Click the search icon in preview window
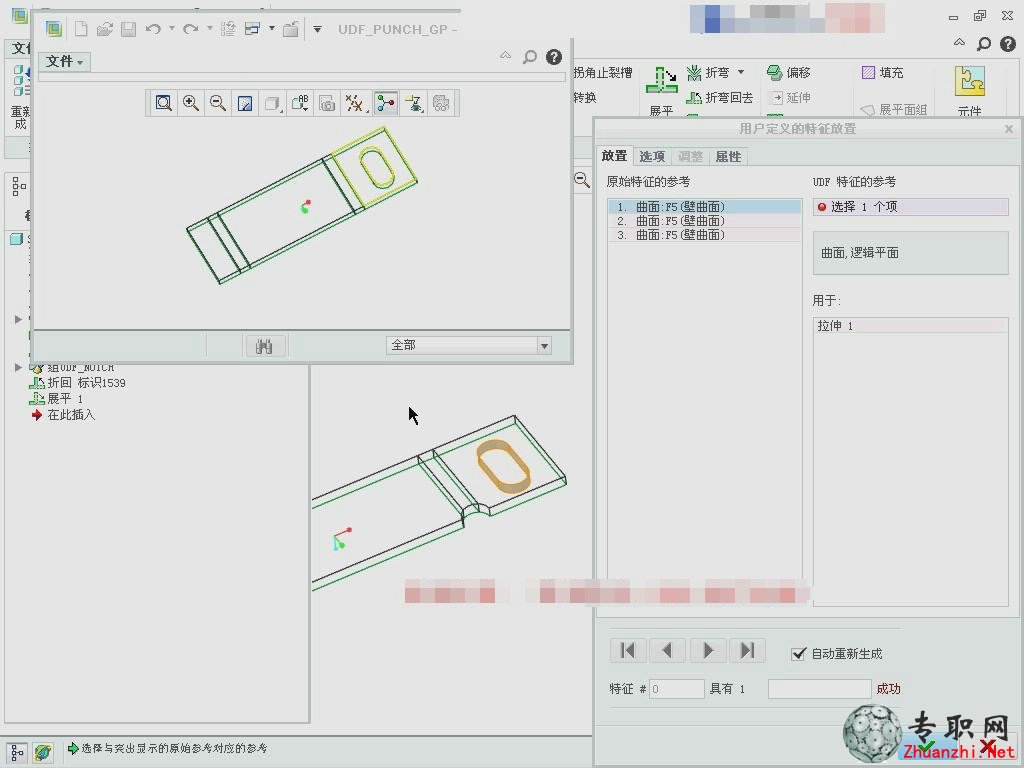1024x768 pixels. pos(530,57)
